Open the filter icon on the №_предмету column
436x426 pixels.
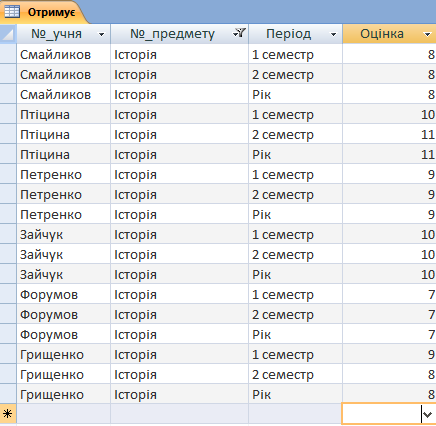(239, 33)
